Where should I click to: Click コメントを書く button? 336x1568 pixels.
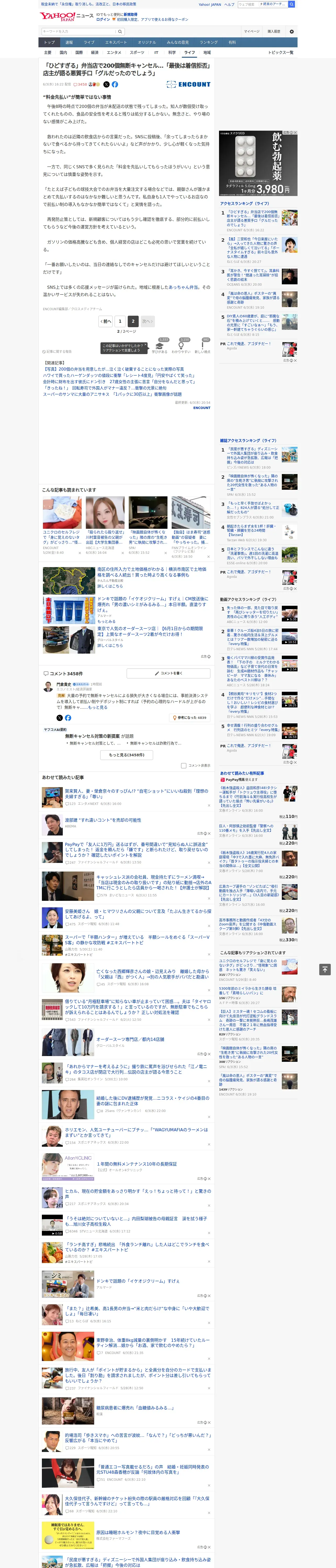[169, 674]
